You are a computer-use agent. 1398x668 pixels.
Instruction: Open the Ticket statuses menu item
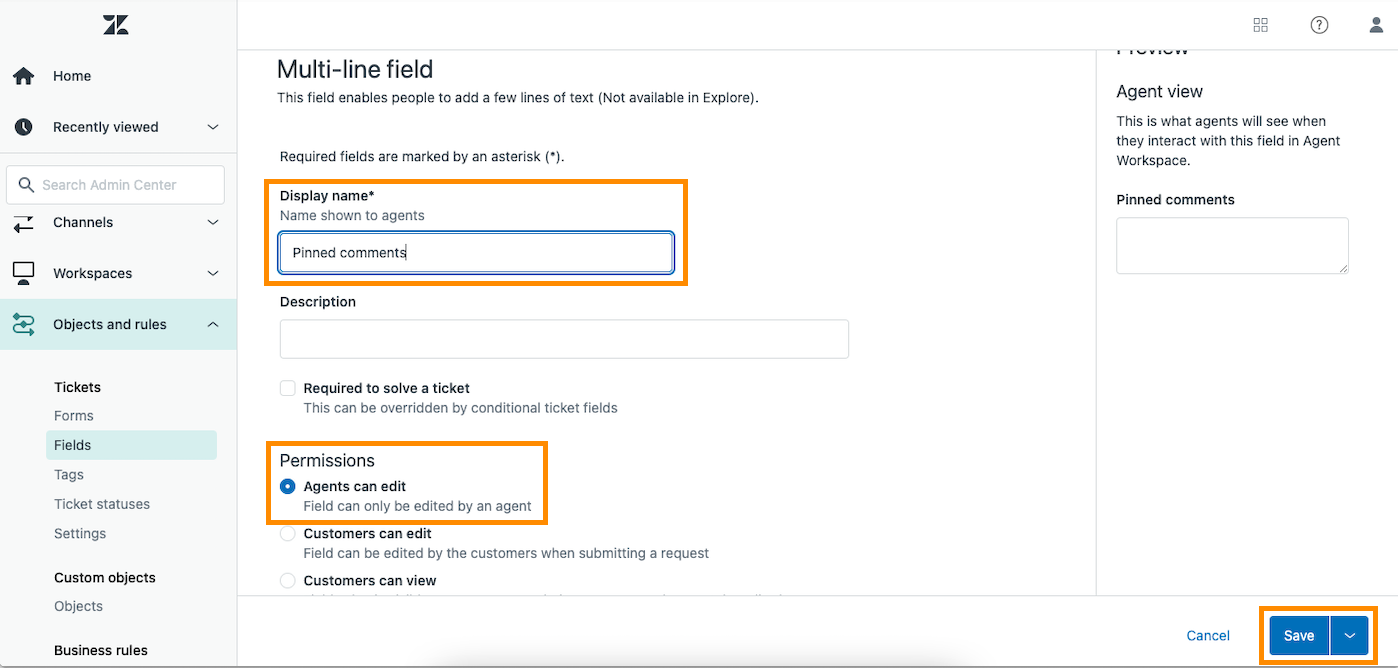pos(102,504)
